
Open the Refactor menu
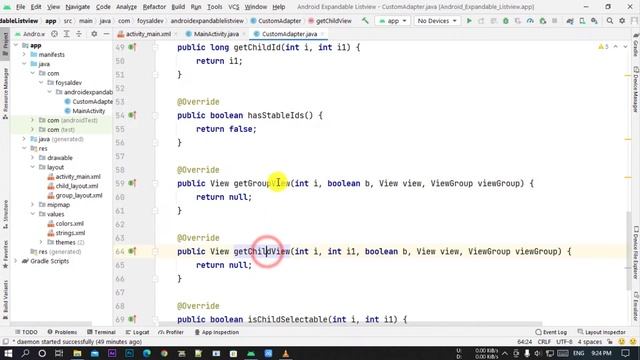154,7
